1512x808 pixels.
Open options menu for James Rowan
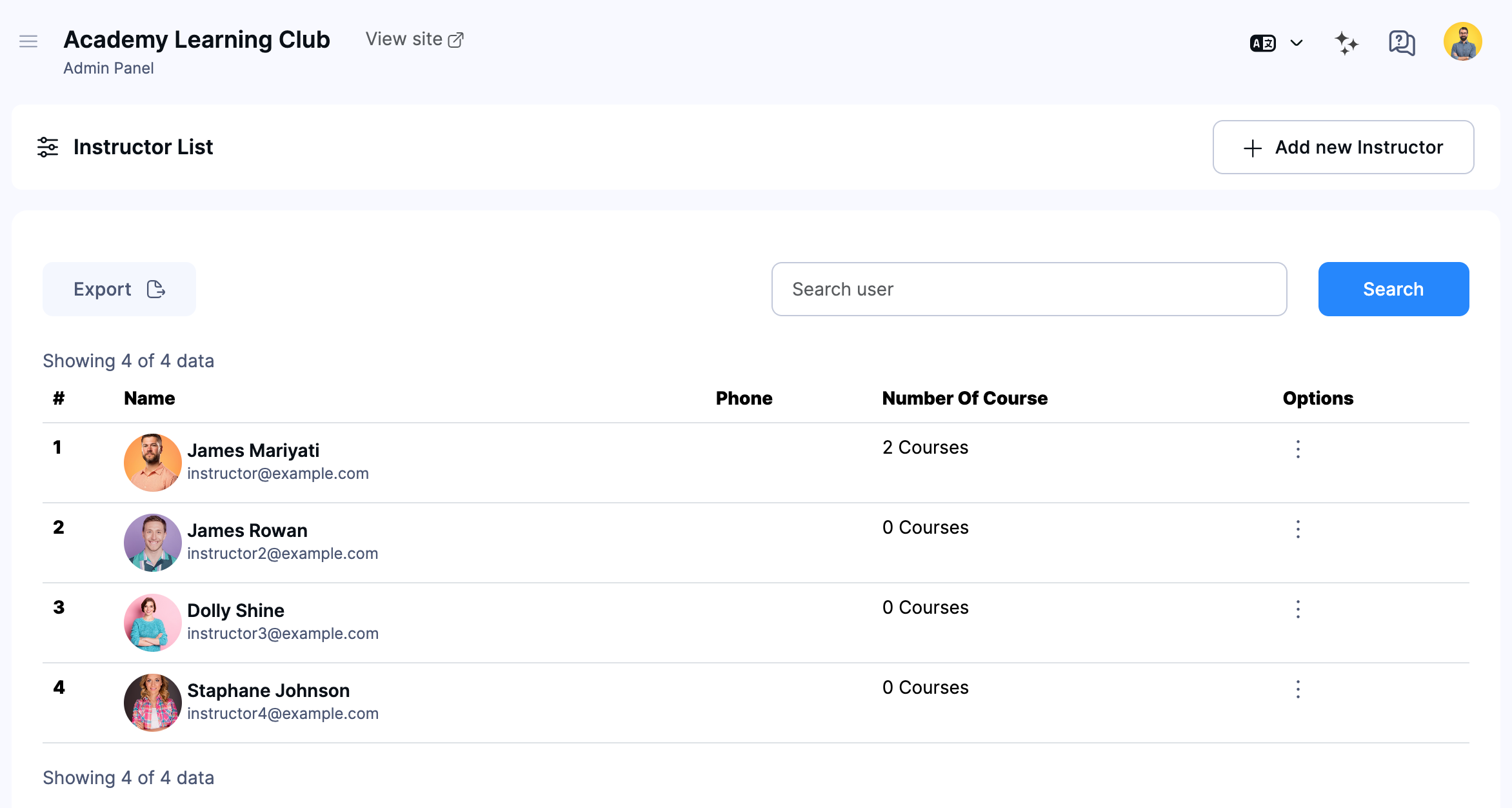tap(1298, 530)
